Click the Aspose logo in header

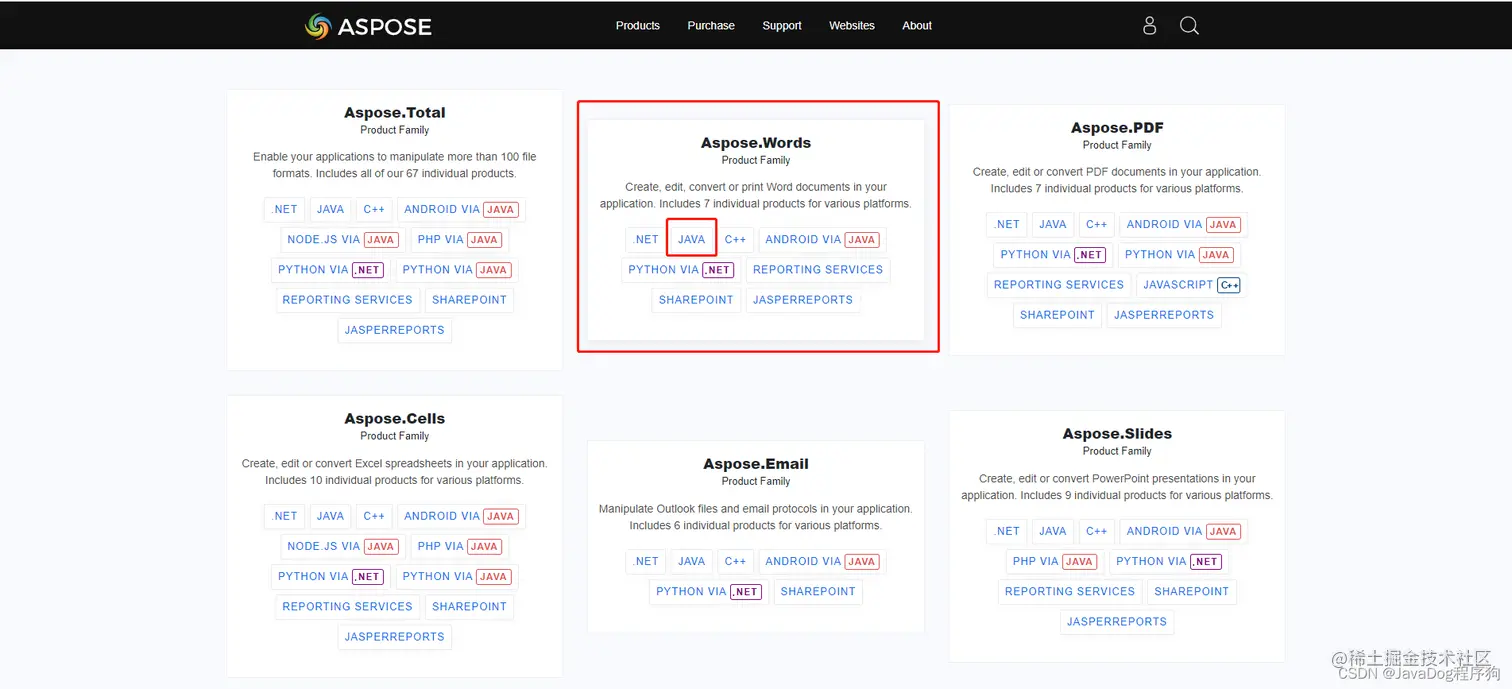pyautogui.click(x=368, y=26)
